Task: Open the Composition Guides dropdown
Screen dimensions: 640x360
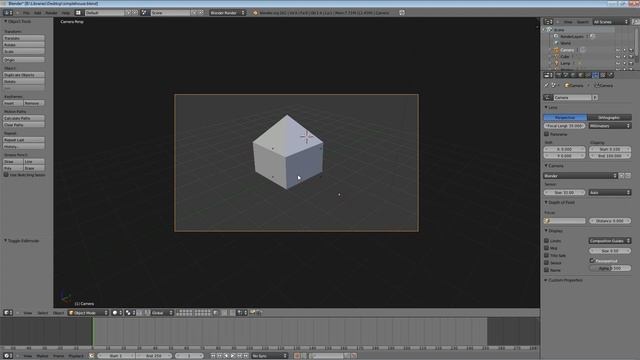Action: click(610, 240)
